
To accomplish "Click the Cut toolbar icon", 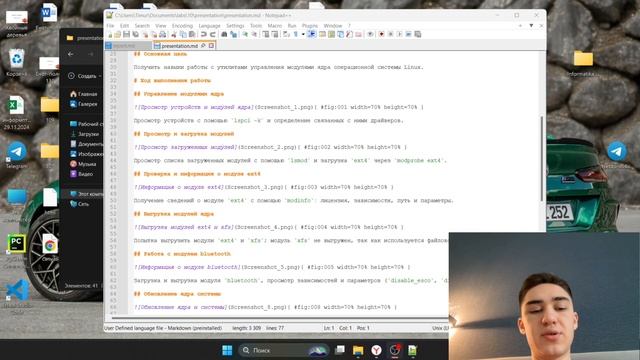I will click(174, 34).
